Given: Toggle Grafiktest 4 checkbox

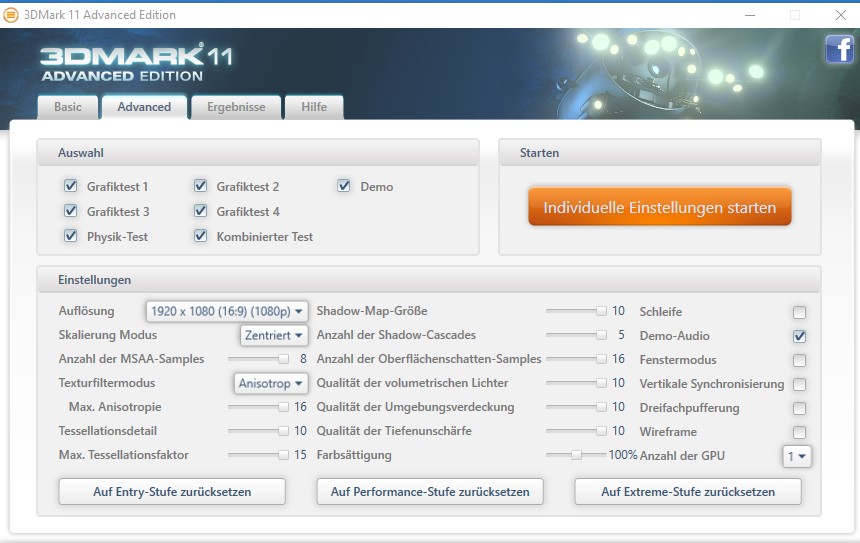Looking at the screenshot, I should coord(201,211).
